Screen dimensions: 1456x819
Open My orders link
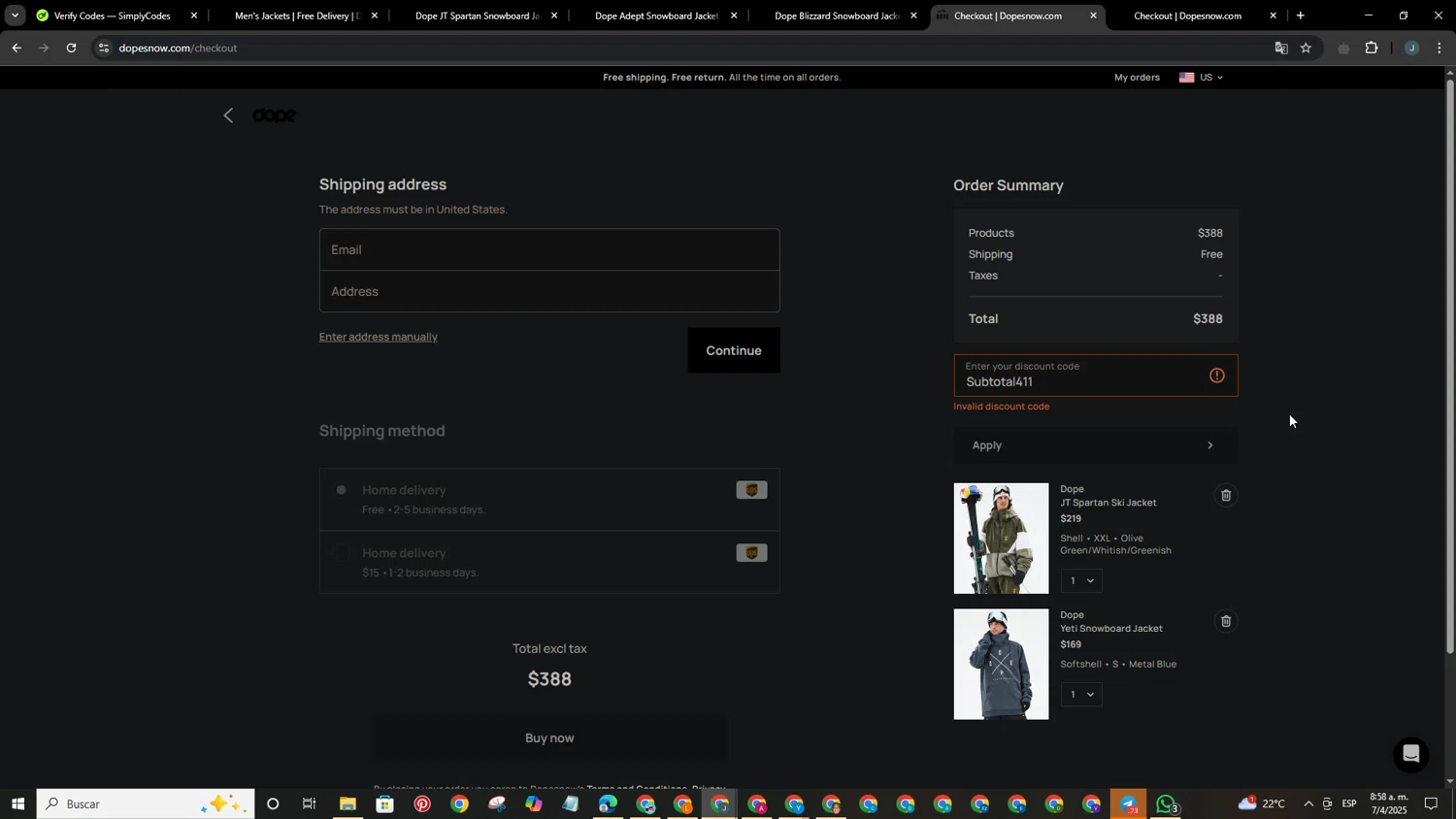[x=1137, y=78]
